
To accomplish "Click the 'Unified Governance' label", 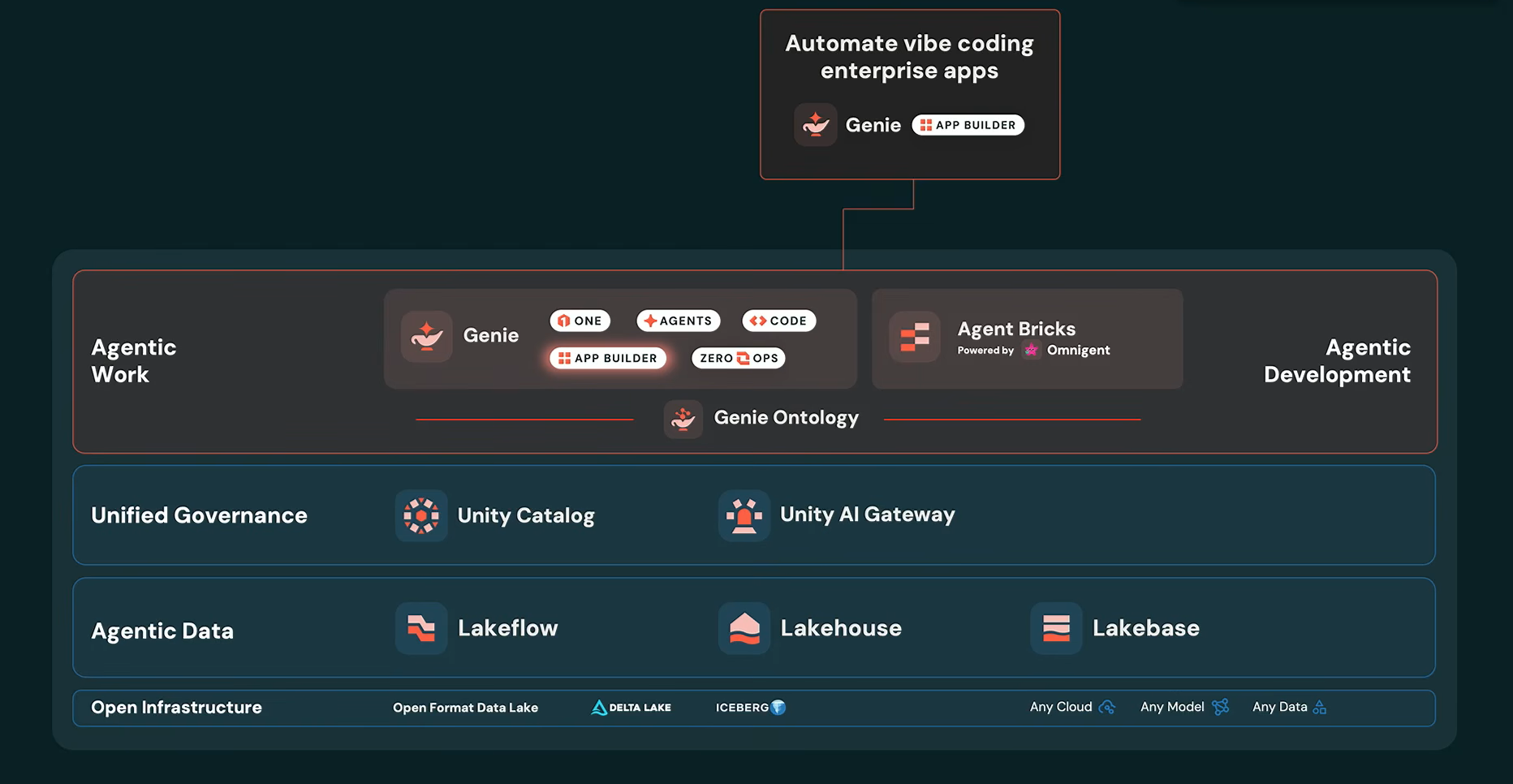I will pos(199,515).
